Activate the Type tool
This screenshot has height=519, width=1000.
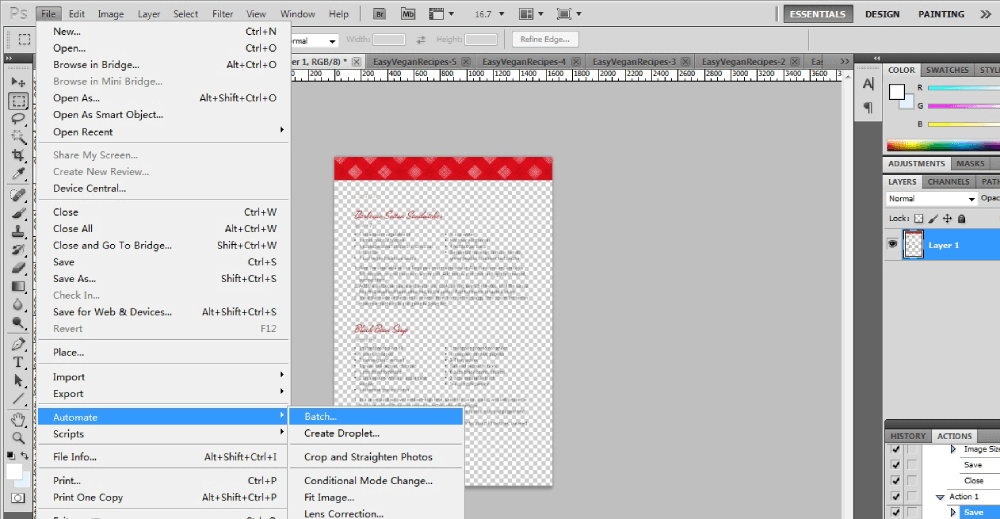pos(18,361)
